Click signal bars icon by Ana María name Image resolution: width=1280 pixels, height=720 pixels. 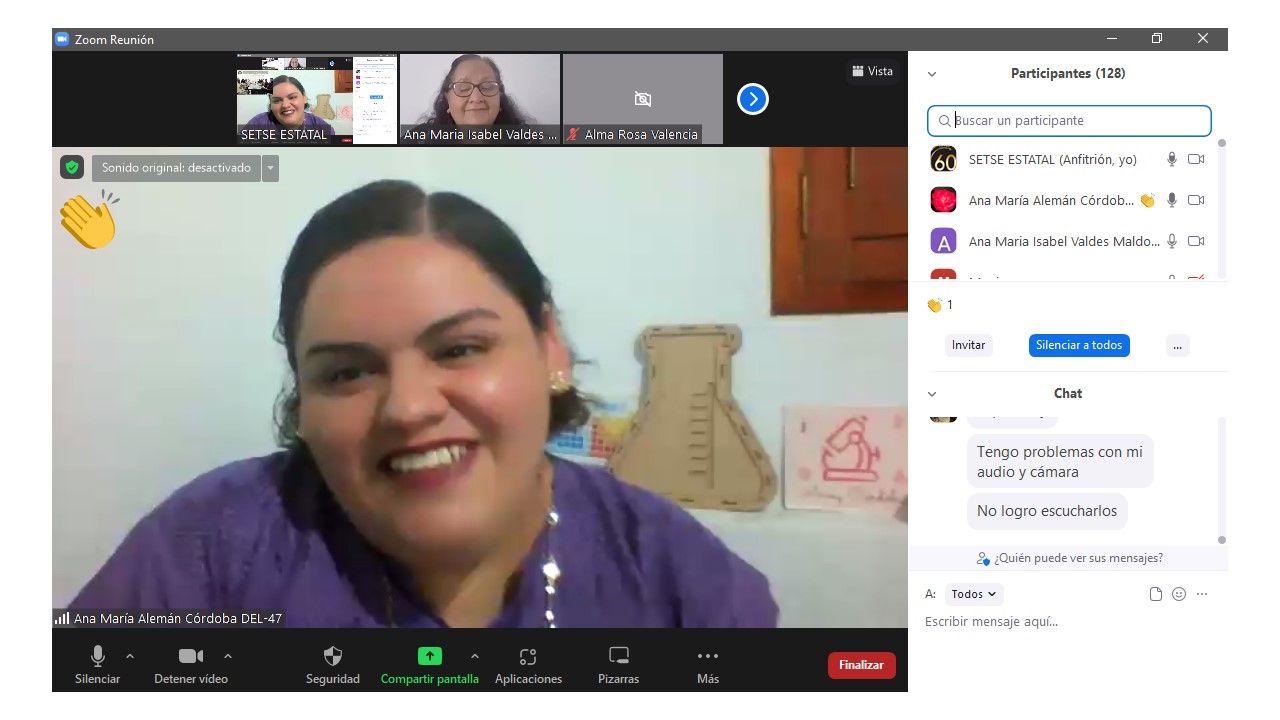click(x=62, y=619)
